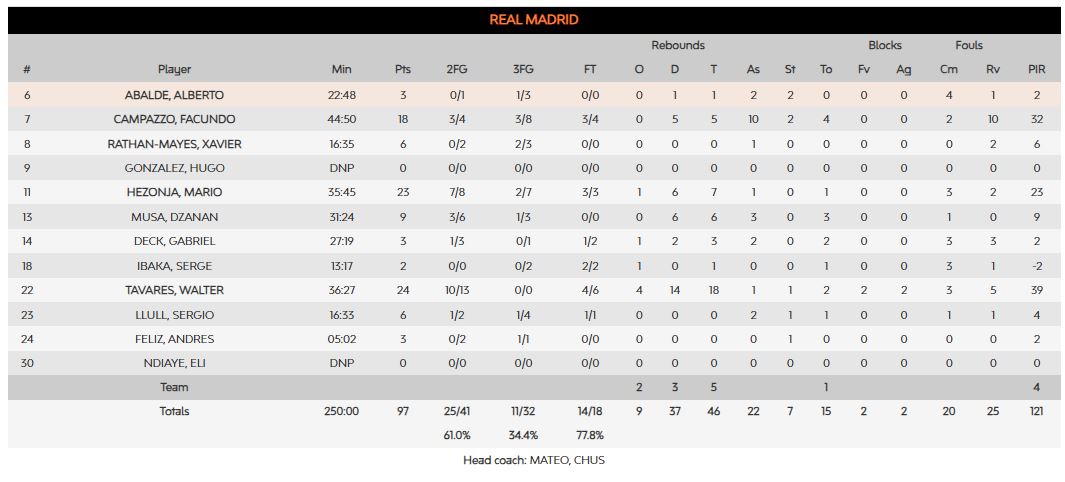The image size is (1065, 482).
Task: Click head coach Mateo, Chus text
Action: (x=534, y=460)
